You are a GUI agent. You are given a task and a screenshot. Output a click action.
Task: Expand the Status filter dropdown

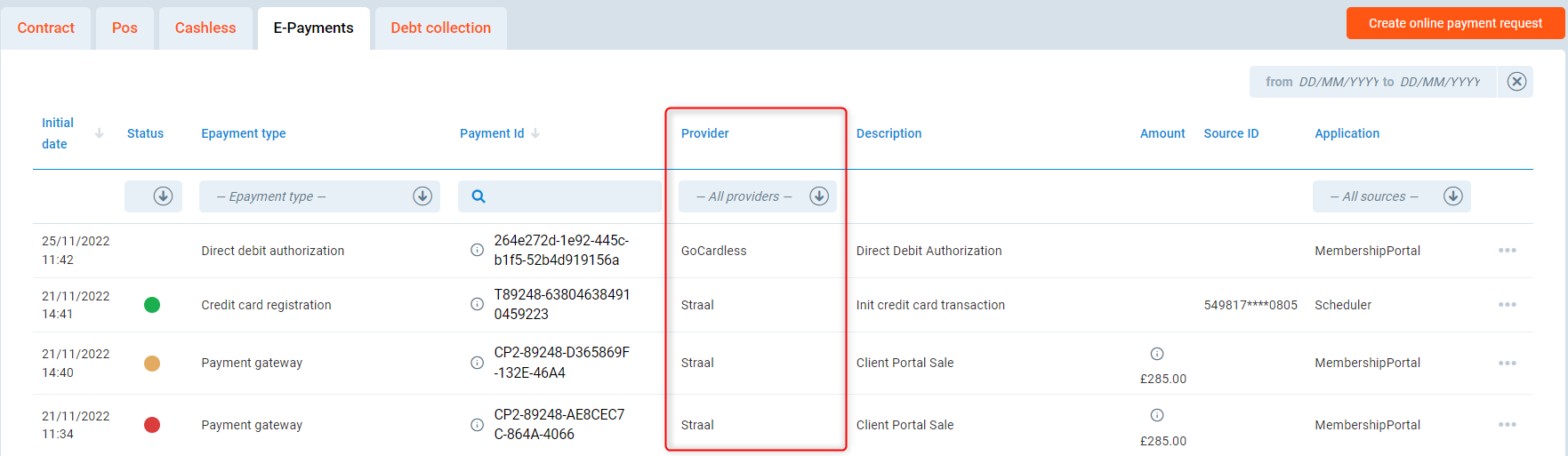[x=163, y=196]
